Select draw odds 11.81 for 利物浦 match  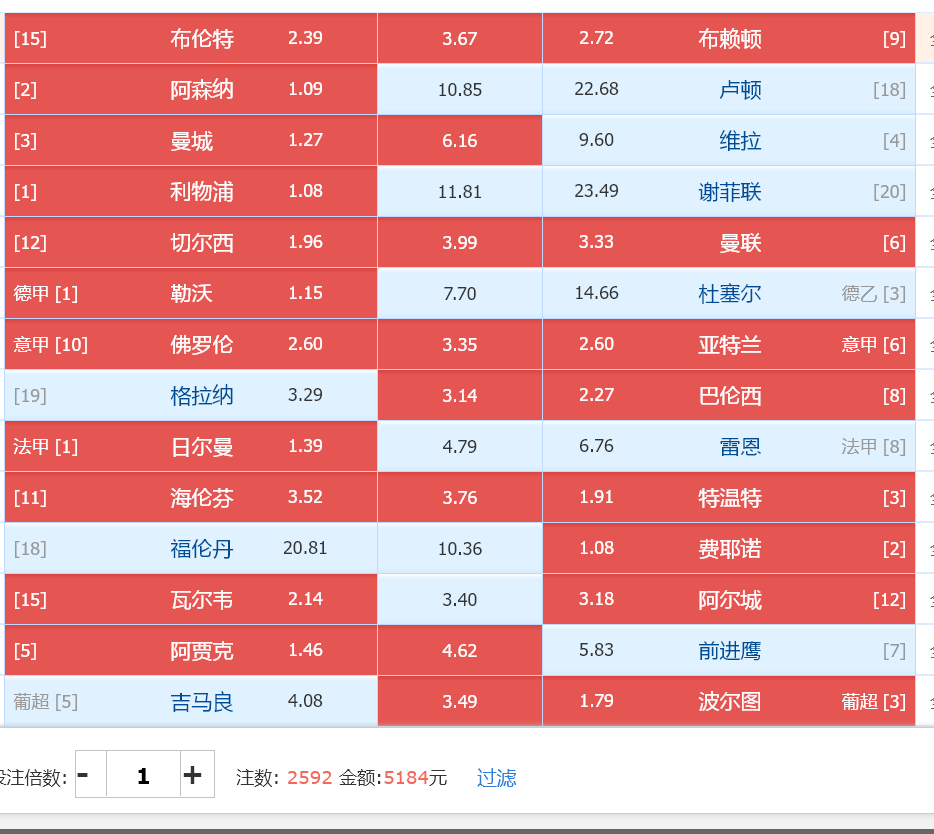(460, 191)
